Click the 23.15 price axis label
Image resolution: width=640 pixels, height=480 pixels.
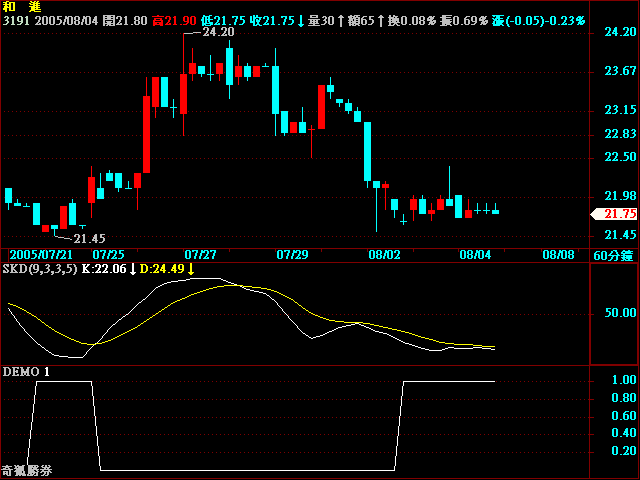tap(620, 110)
